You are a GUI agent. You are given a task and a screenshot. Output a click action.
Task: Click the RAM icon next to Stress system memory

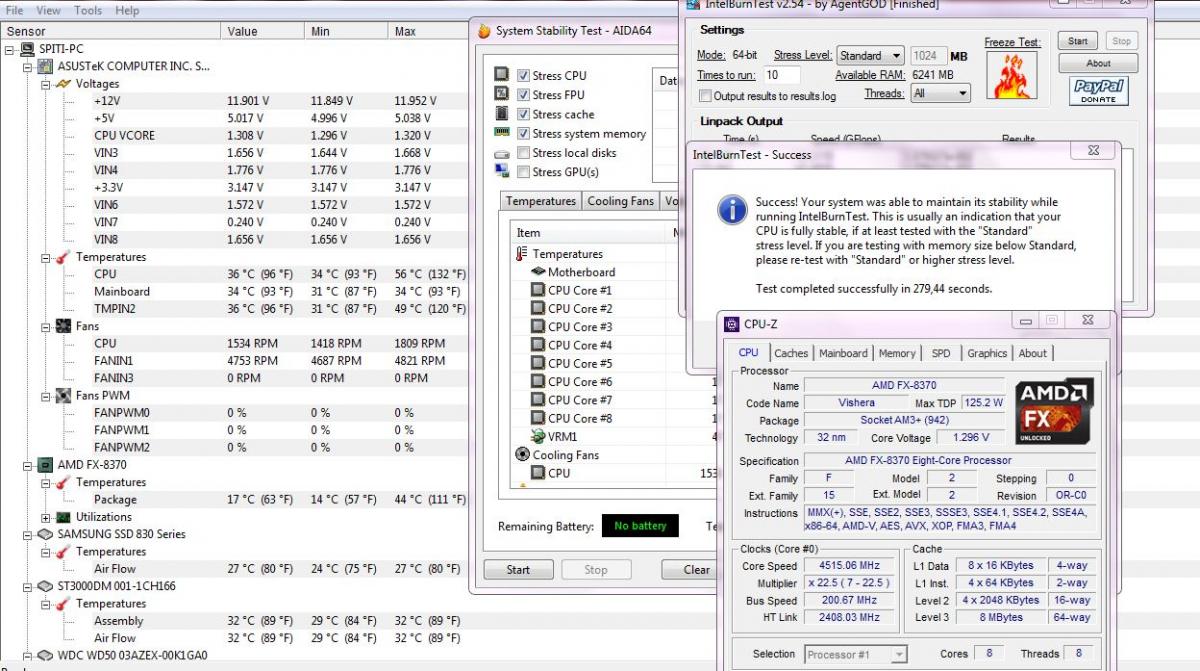point(503,133)
